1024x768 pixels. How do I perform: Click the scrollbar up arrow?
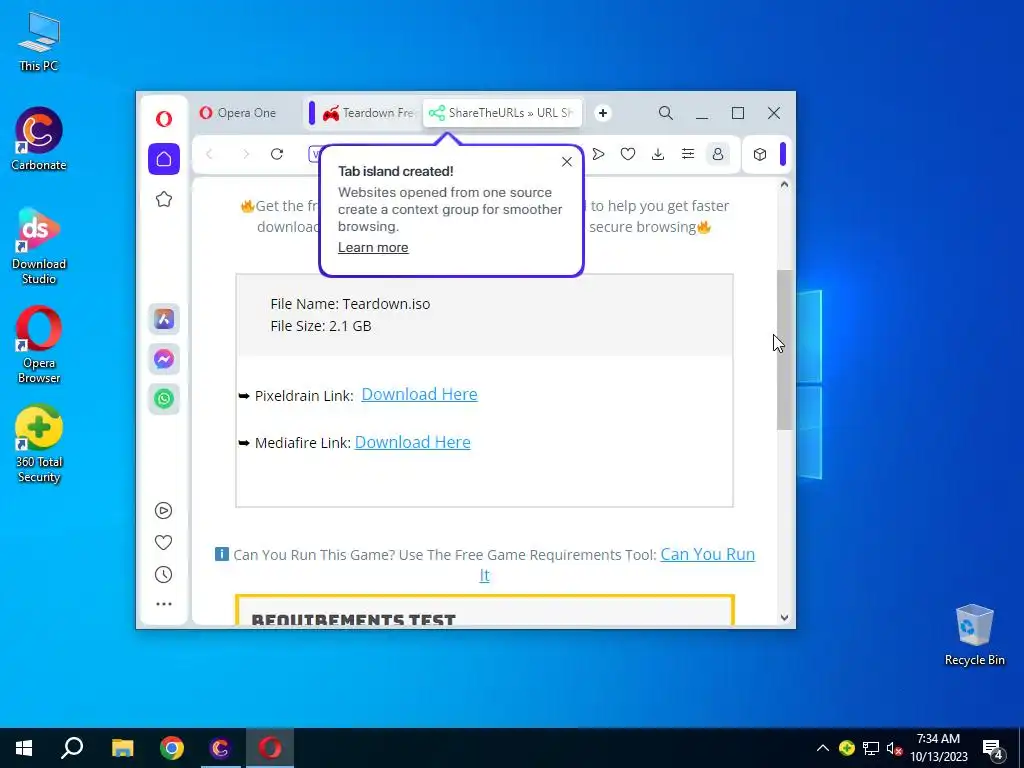point(784,185)
